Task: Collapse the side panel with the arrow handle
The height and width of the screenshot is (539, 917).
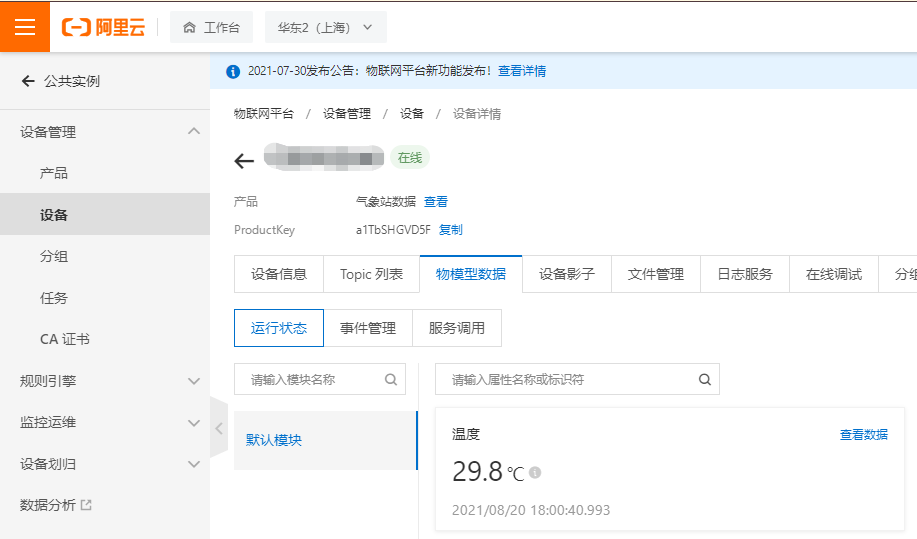Action: point(219,429)
